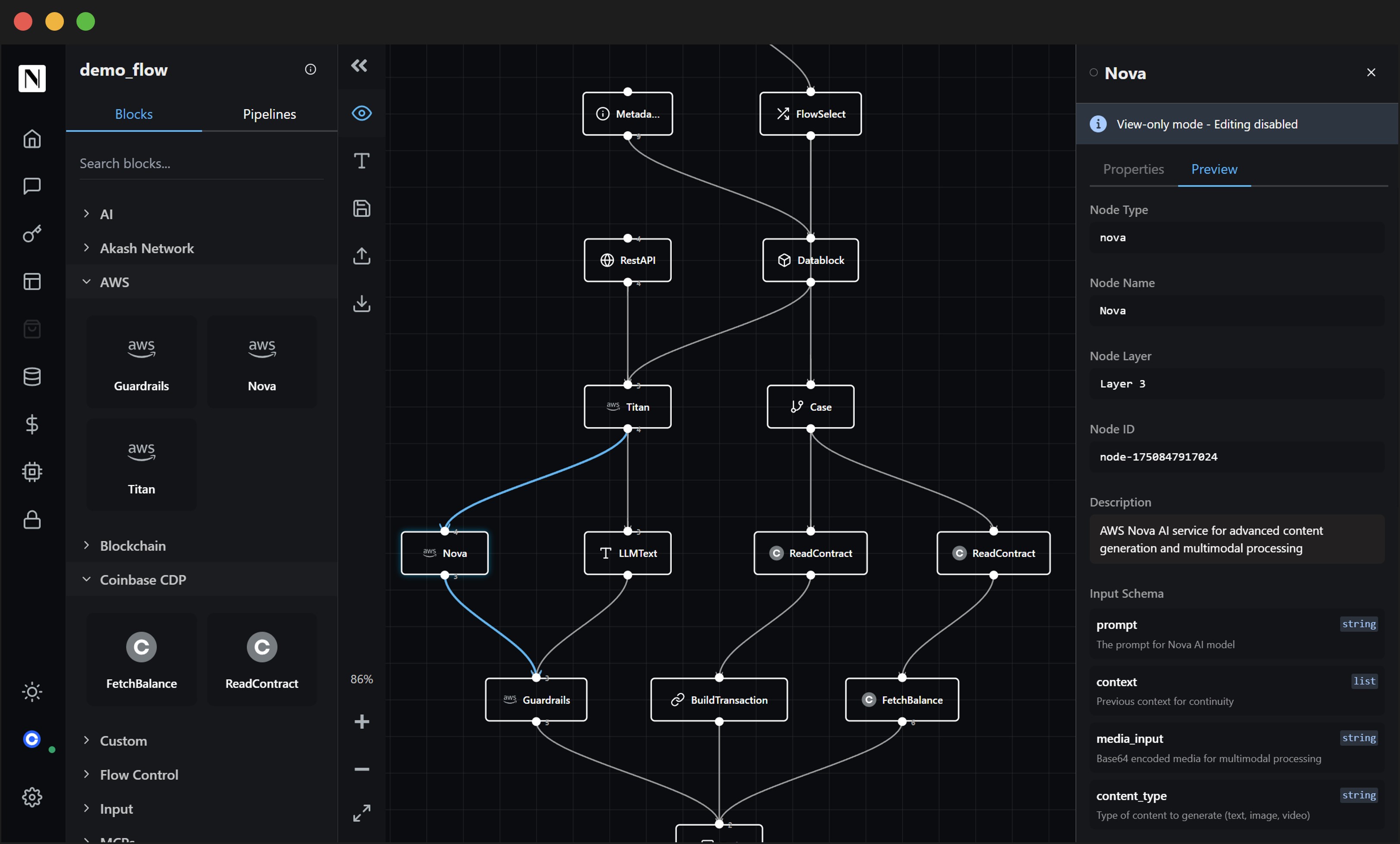This screenshot has width=1400, height=844.
Task: Click the upload icon in canvas toolbar
Action: coord(362,256)
